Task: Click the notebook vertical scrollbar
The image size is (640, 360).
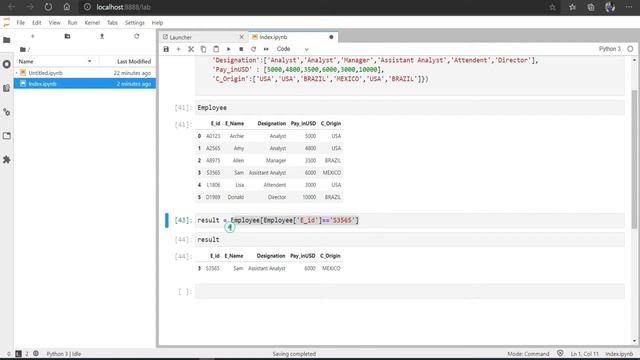Action: (x=634, y=159)
